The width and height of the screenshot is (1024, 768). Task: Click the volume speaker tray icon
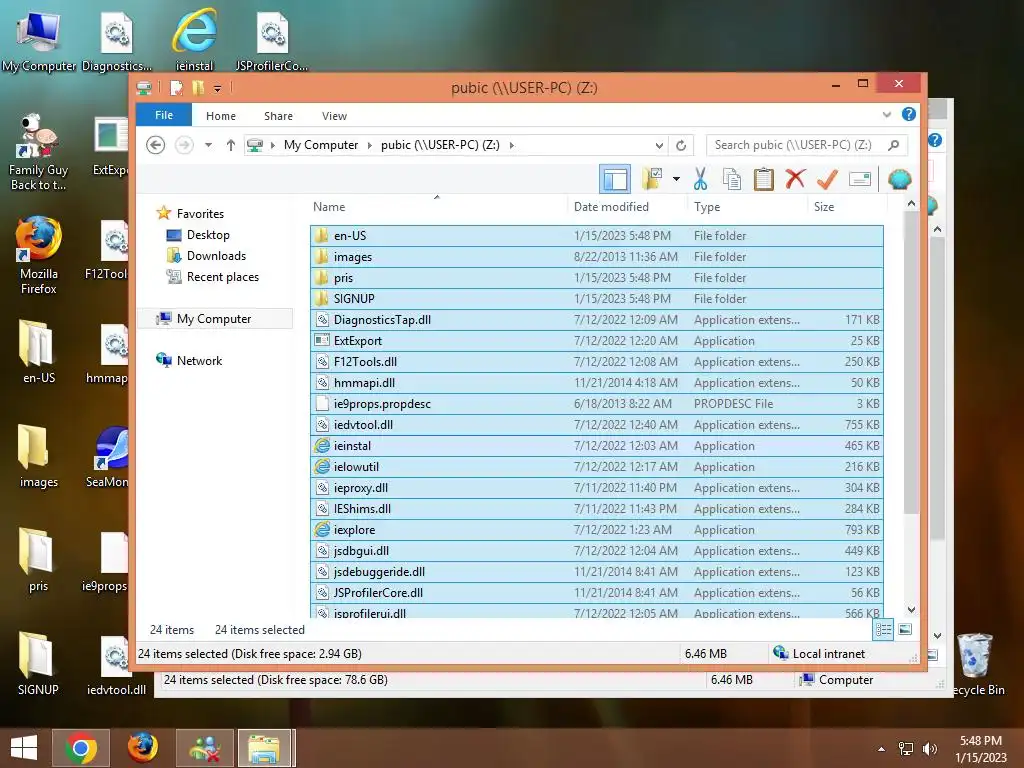(929, 749)
